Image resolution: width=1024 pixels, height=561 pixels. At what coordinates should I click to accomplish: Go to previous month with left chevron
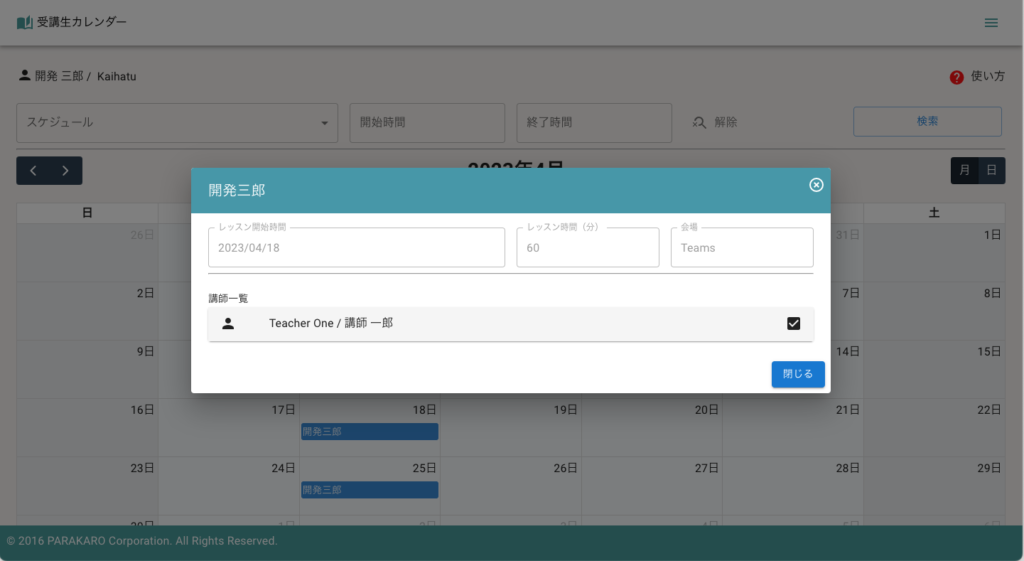click(33, 171)
